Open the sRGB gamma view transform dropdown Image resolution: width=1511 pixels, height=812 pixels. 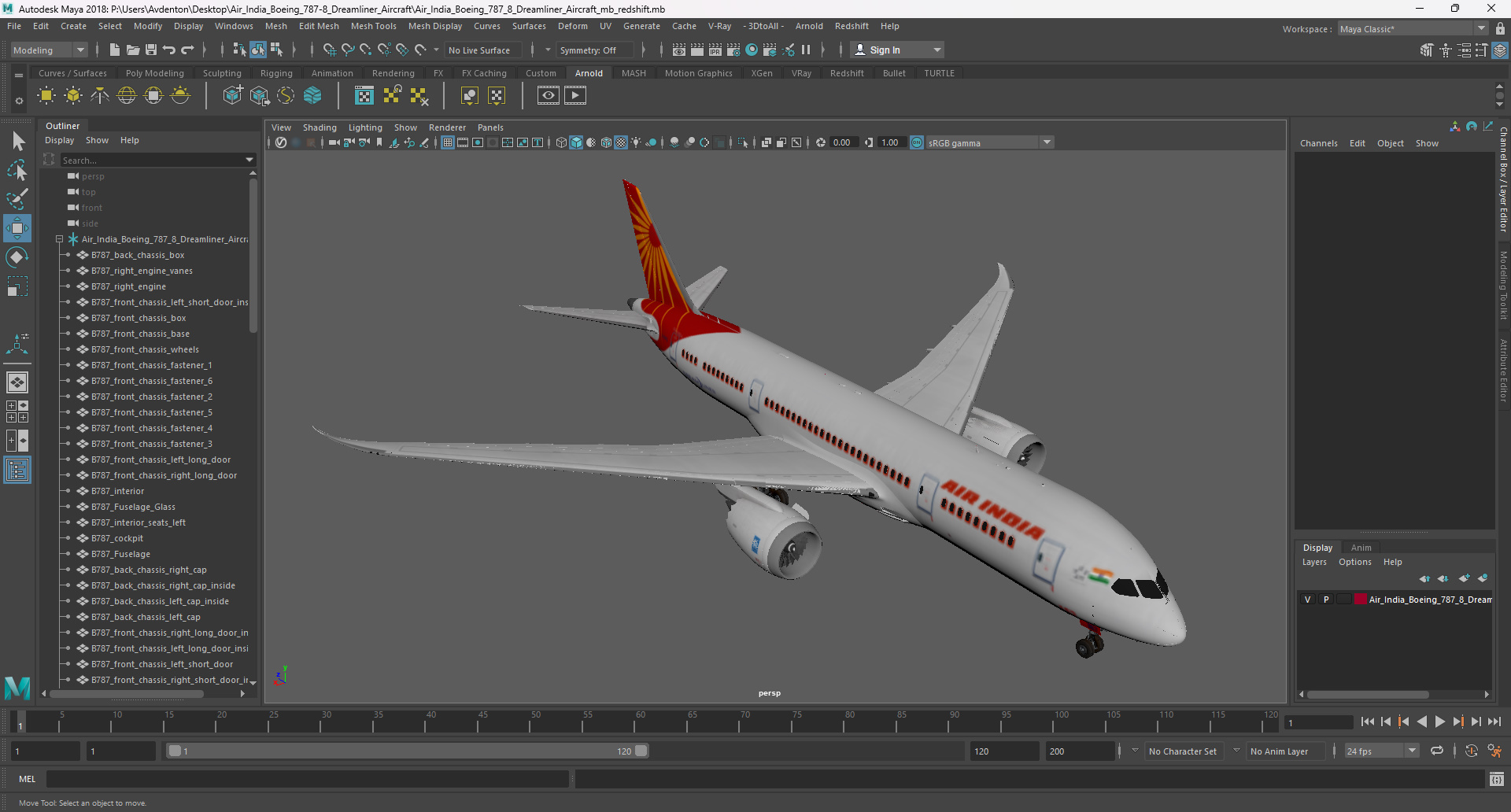click(x=1047, y=142)
